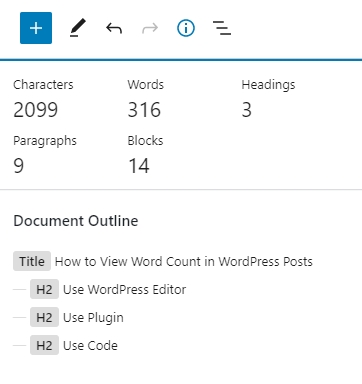Click the character count value 2099
This screenshot has width=362, height=384.
pos(36,110)
